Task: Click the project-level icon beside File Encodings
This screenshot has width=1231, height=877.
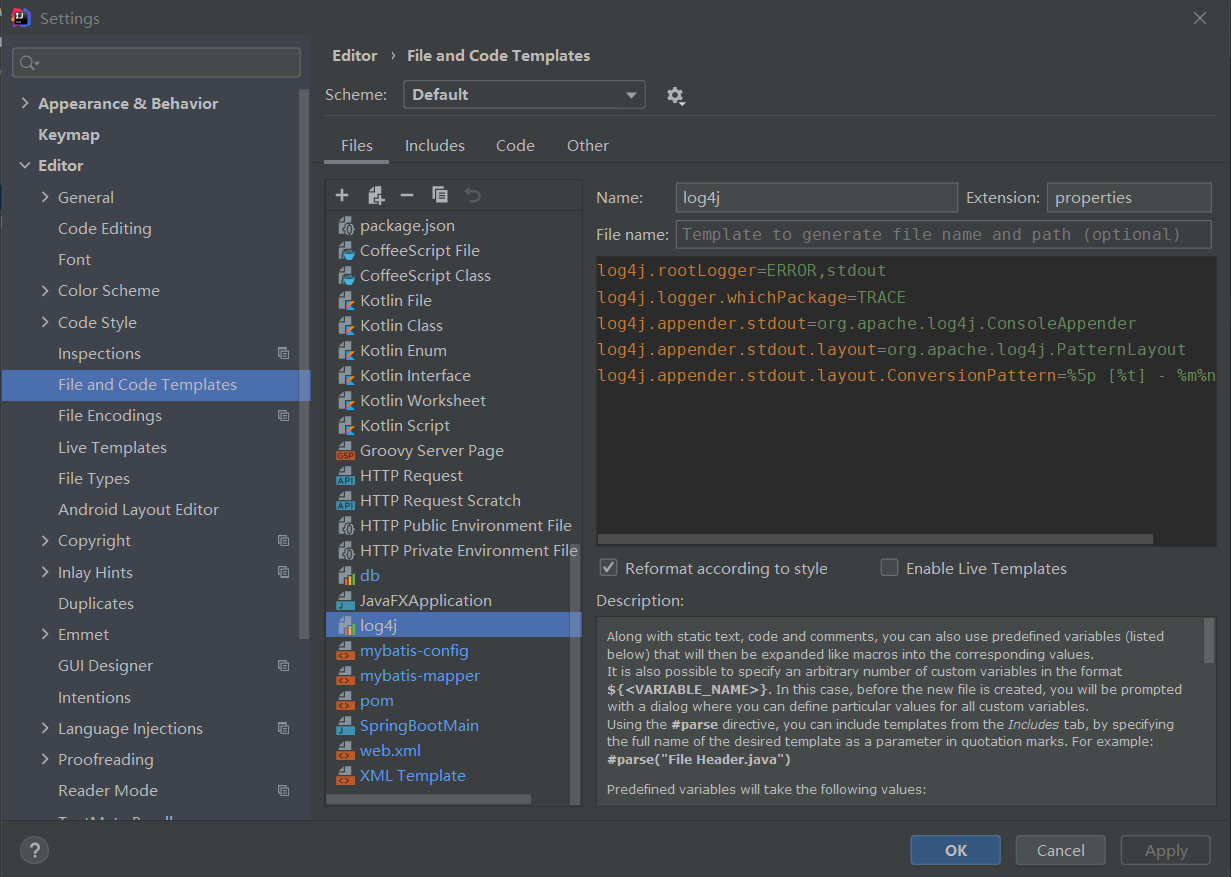Action: 284,415
